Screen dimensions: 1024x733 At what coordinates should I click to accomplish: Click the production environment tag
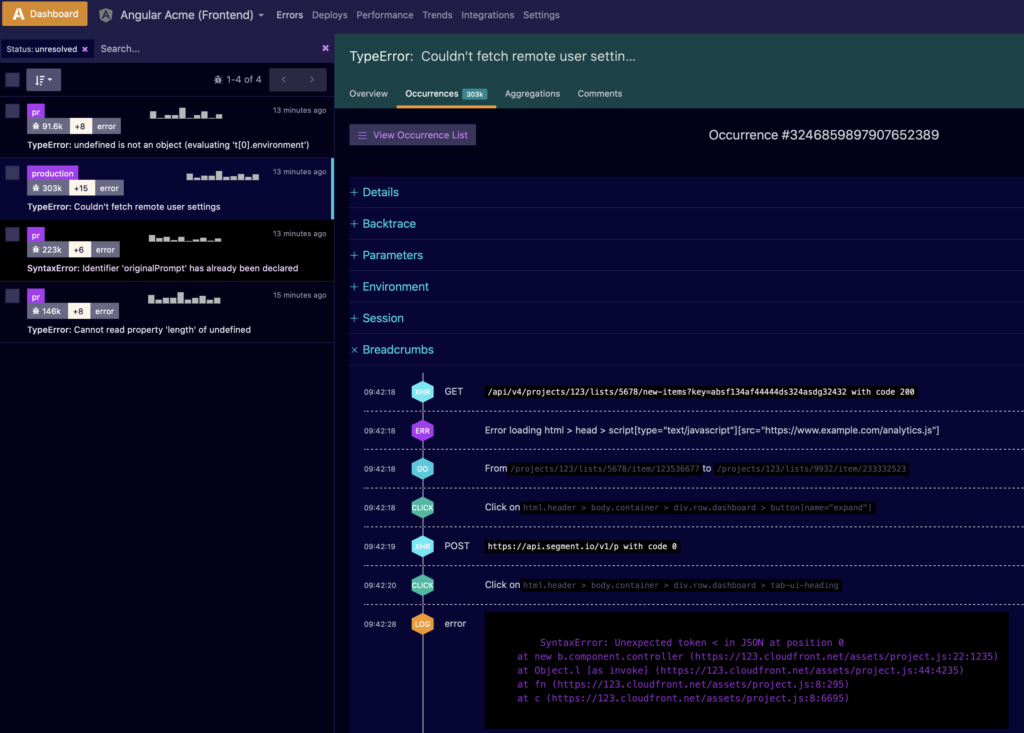point(52,173)
